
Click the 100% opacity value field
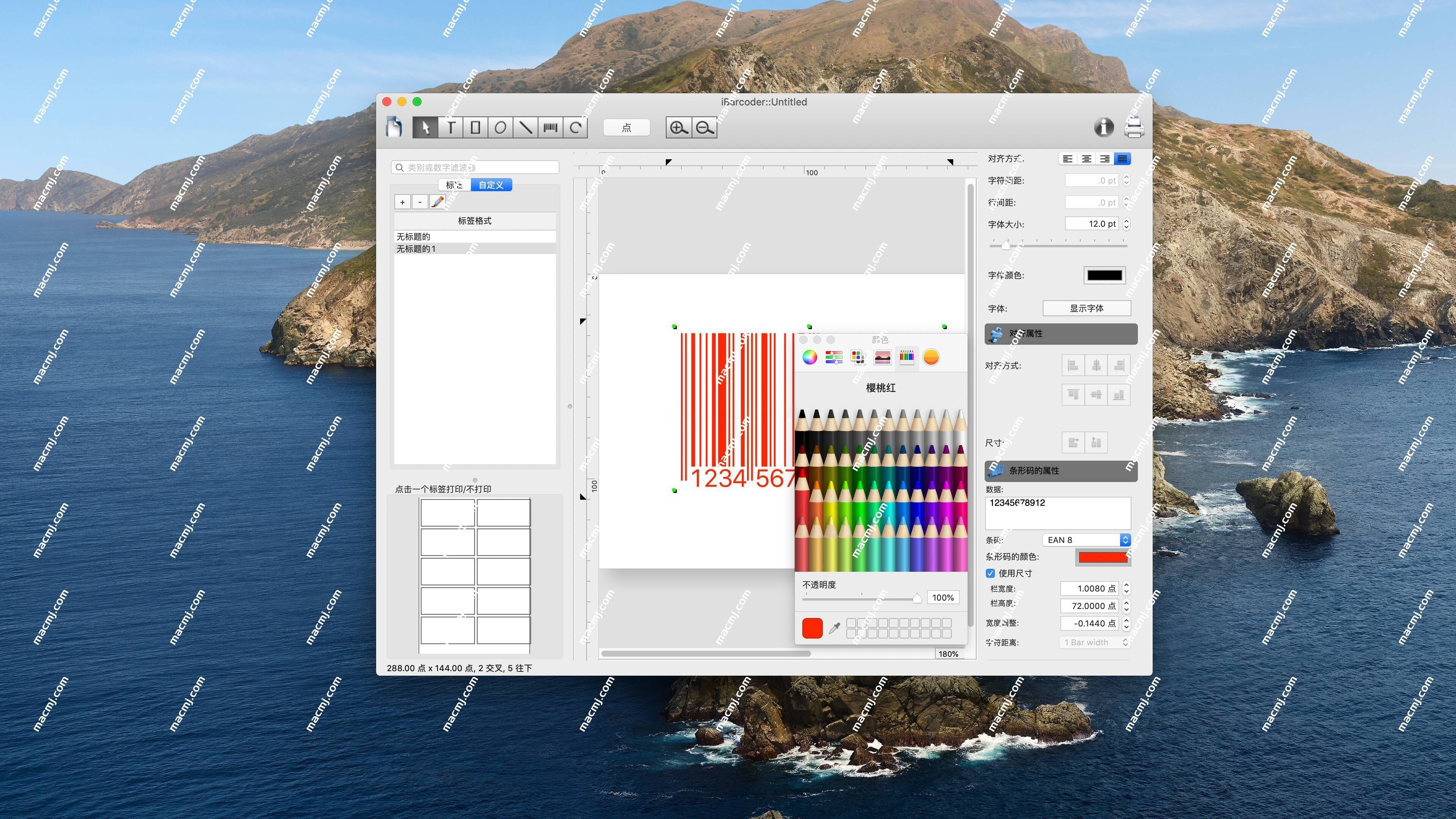click(943, 598)
